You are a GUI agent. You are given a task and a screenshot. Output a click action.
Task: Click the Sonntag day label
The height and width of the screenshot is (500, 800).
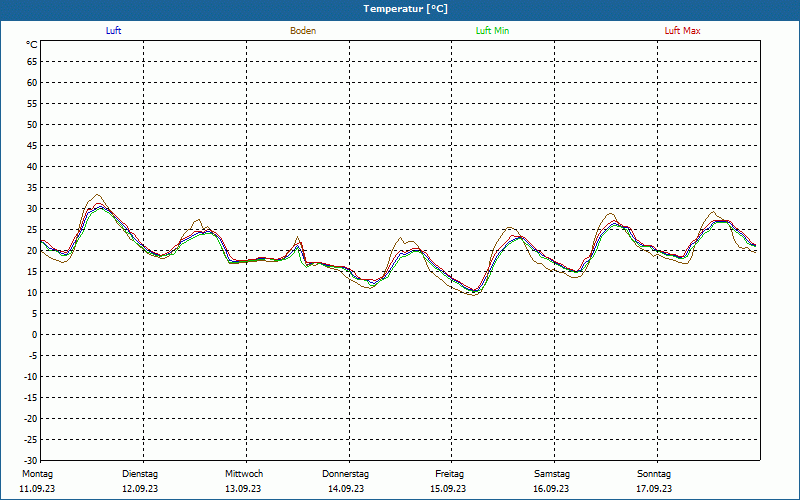[x=654, y=474]
